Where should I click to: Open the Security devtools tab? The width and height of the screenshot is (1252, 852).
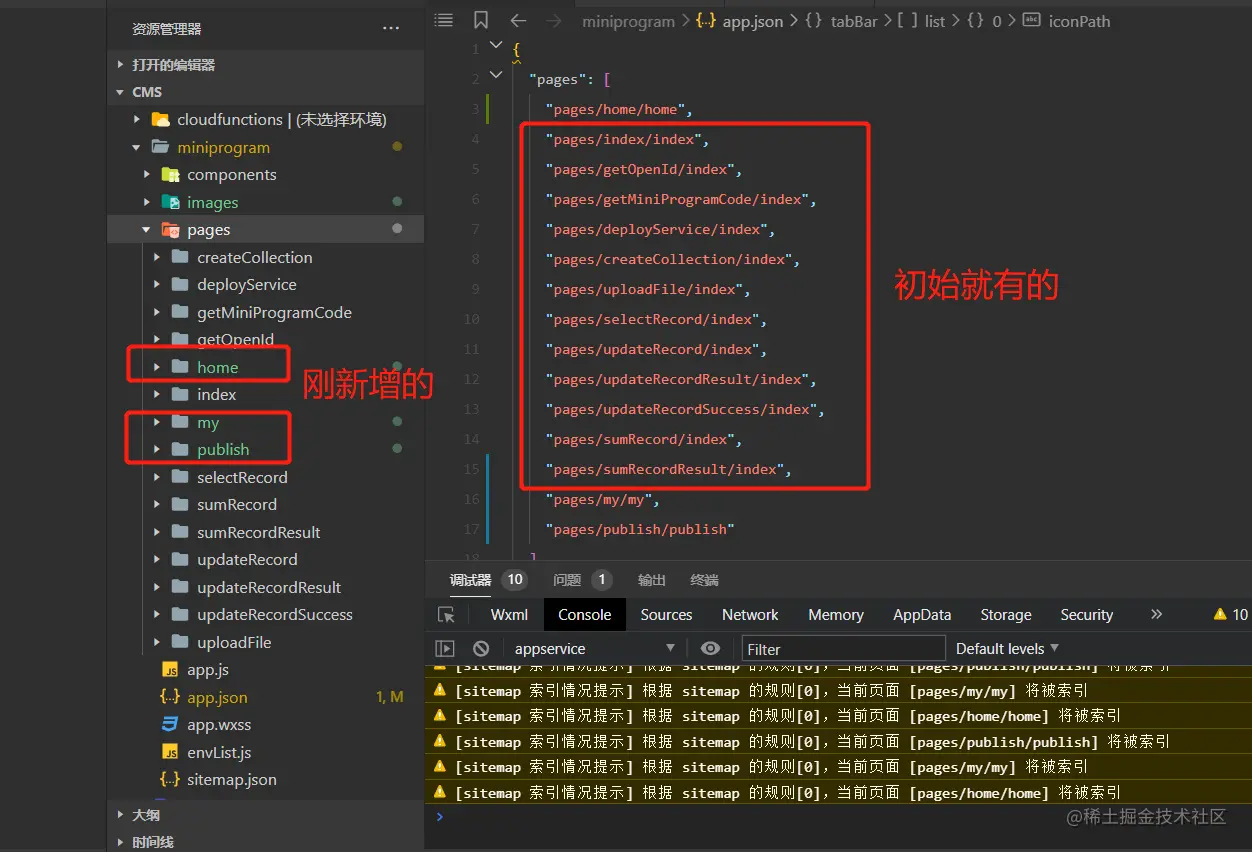tap(1087, 614)
